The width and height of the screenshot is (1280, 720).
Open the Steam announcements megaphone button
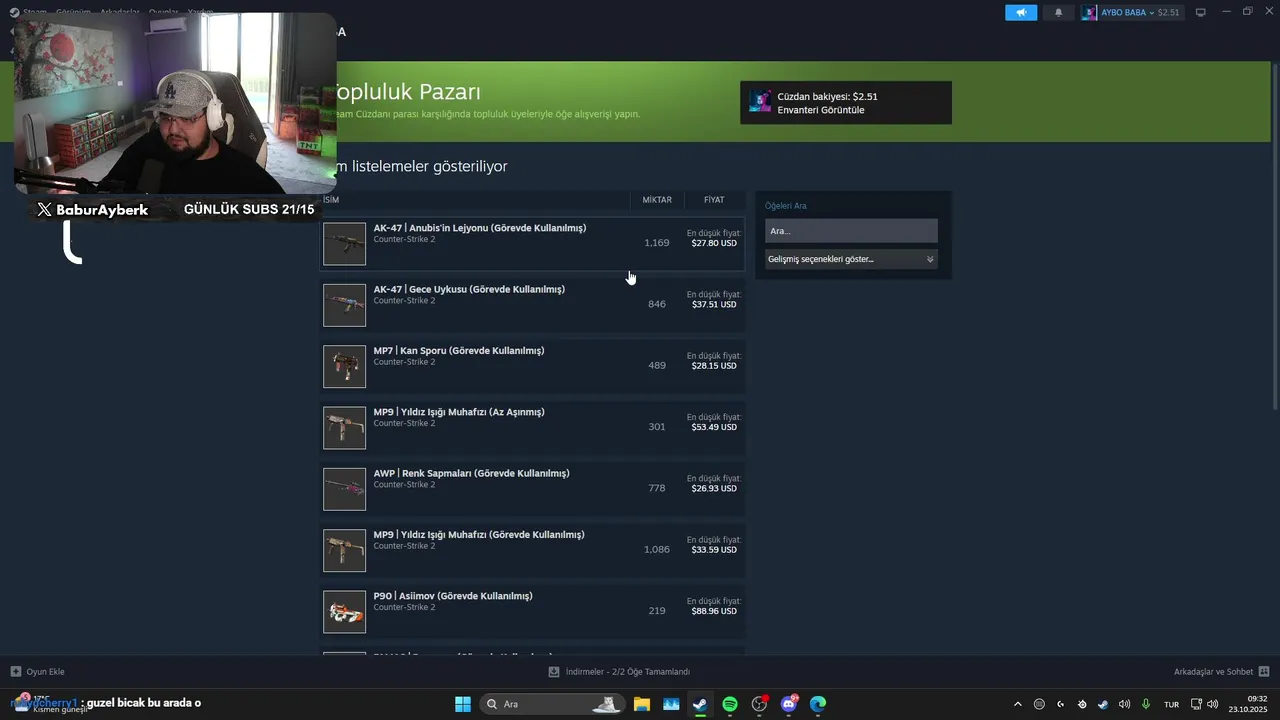tap(1021, 13)
